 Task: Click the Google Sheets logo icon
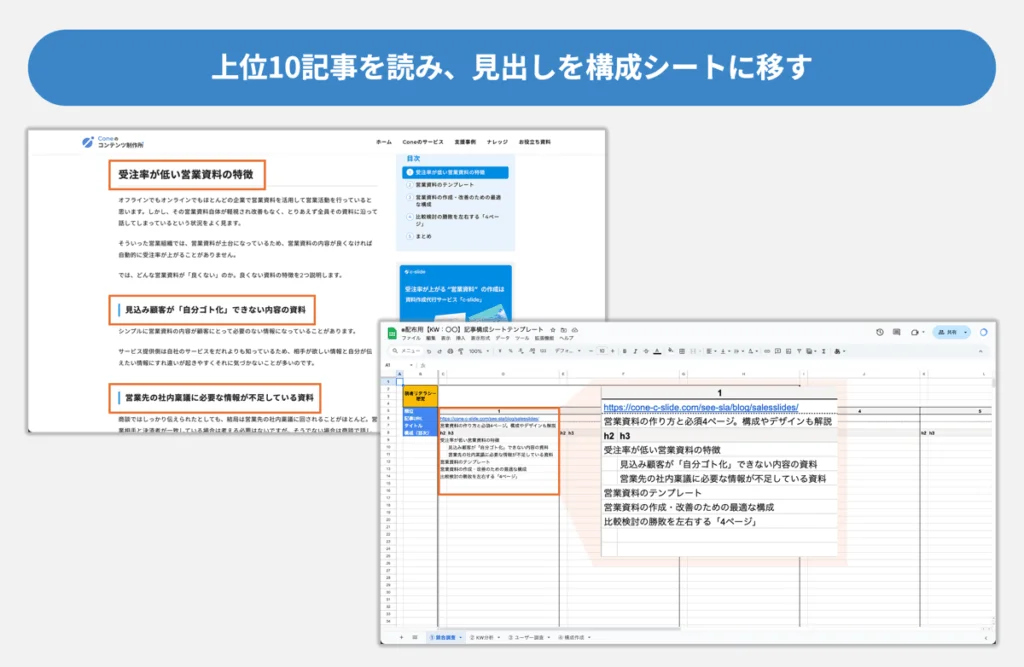point(392,332)
